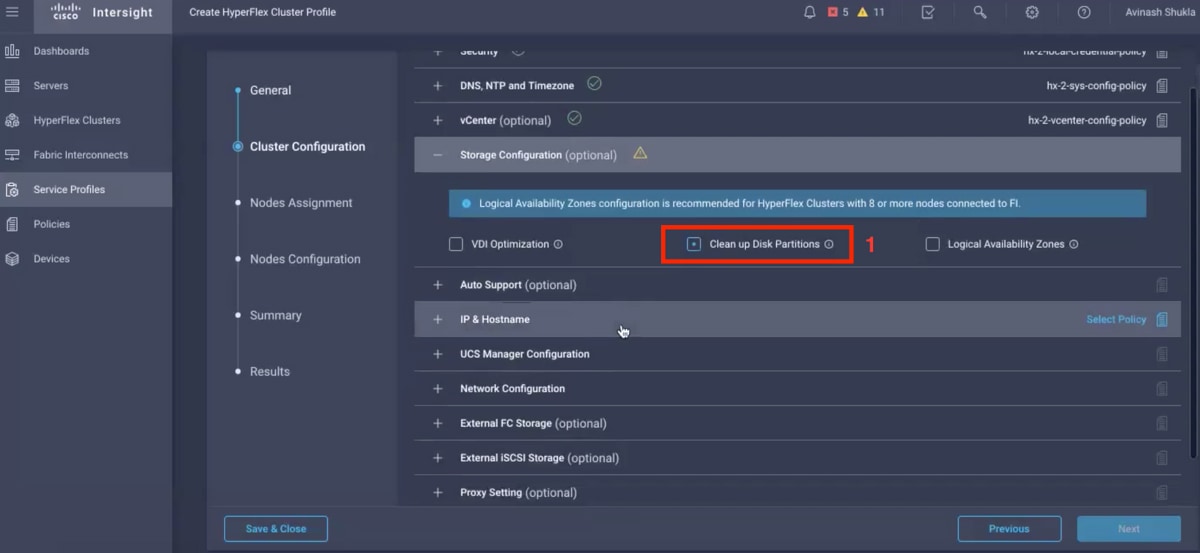The width and height of the screenshot is (1200, 553).
Task: Expand the Network Configuration section
Action: [x=438, y=389]
